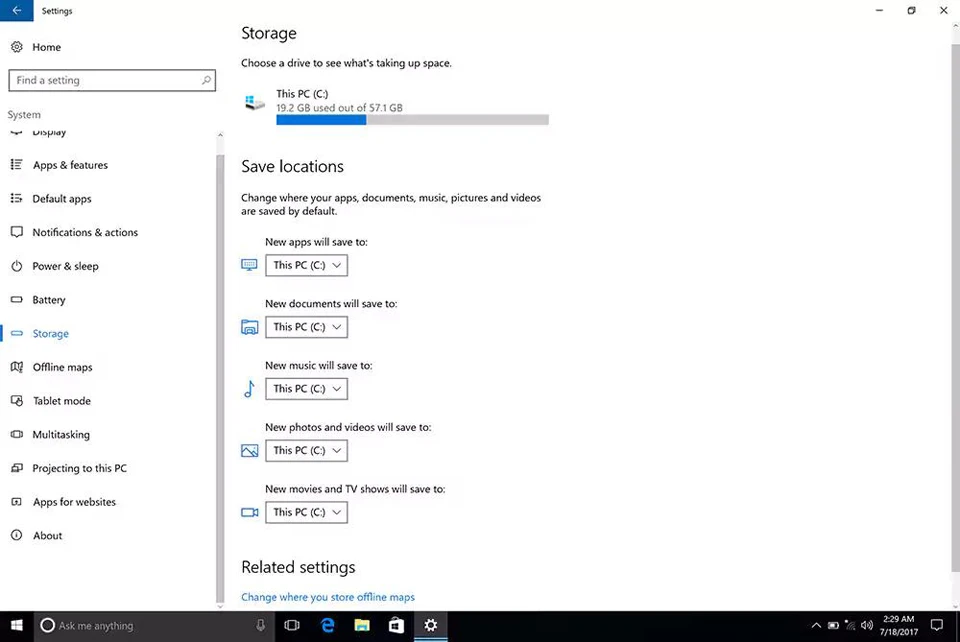Screen dimensions: 960x642
Task: Open the This PC (C:) drive details
Action: click(395, 106)
